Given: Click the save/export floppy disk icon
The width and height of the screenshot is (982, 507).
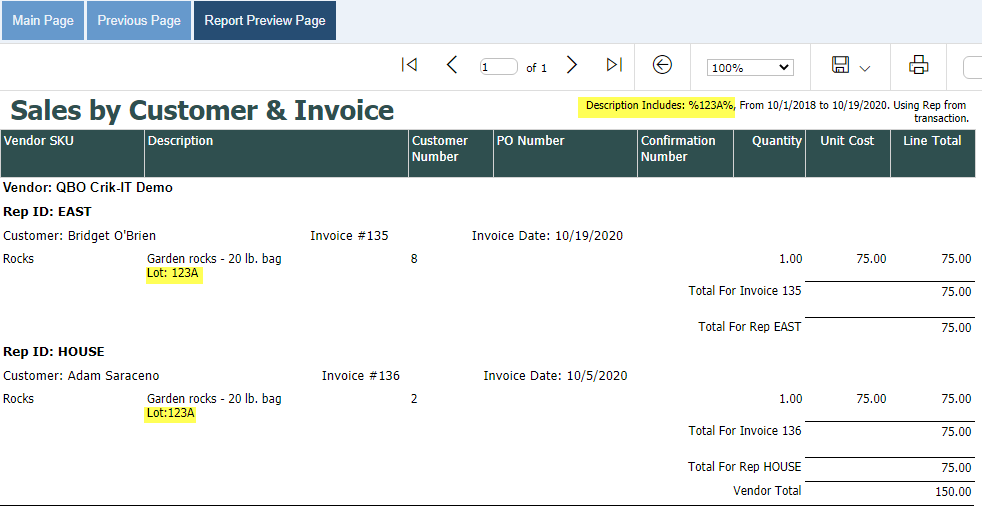Looking at the screenshot, I should (x=840, y=66).
